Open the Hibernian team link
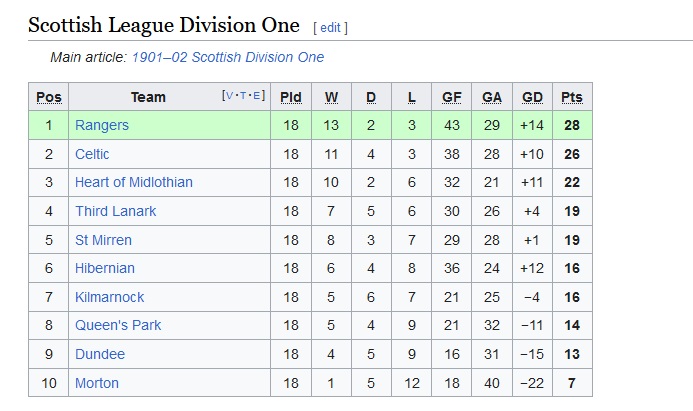693x411 pixels. coord(105,268)
